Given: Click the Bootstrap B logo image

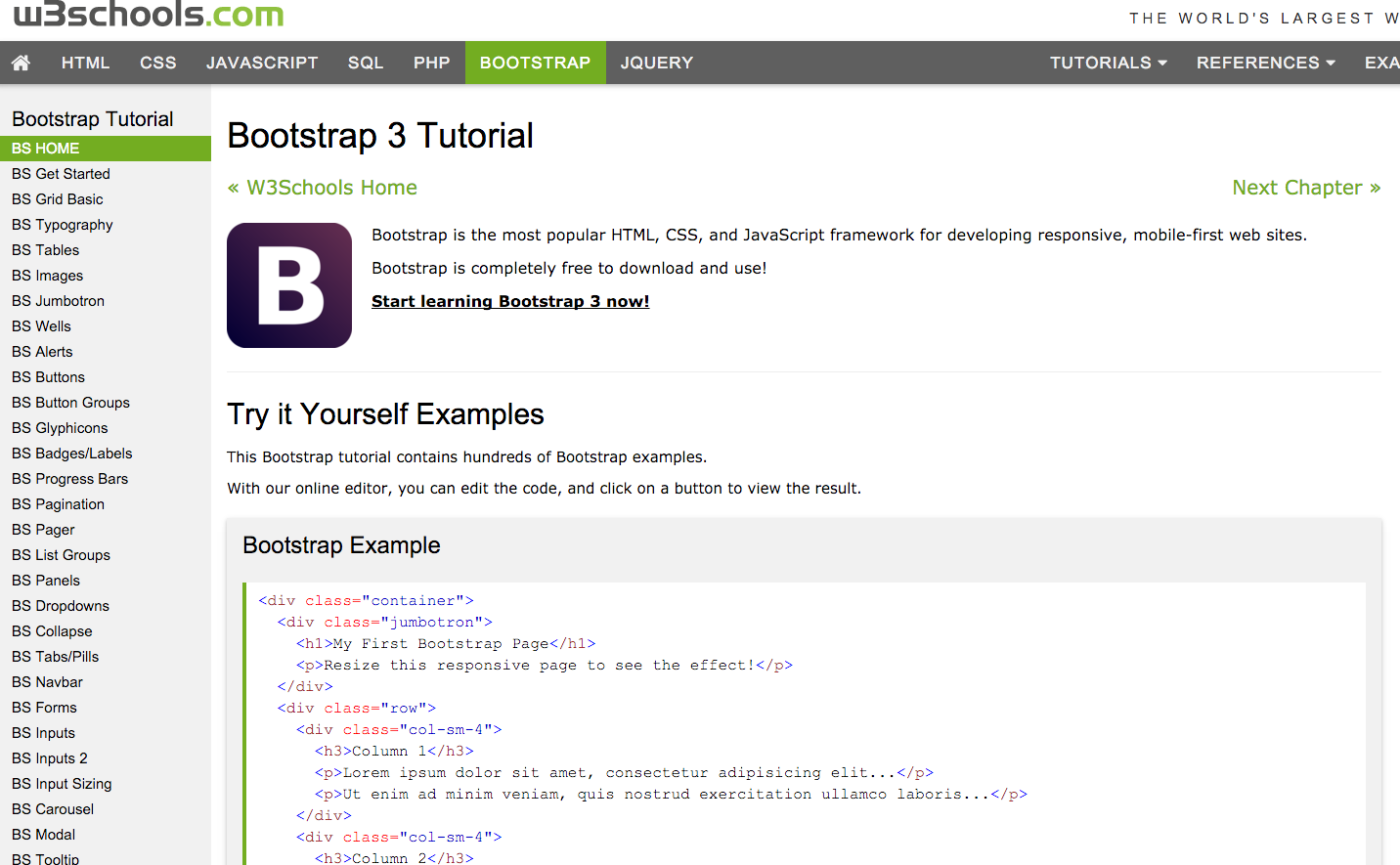Looking at the screenshot, I should coord(289,285).
